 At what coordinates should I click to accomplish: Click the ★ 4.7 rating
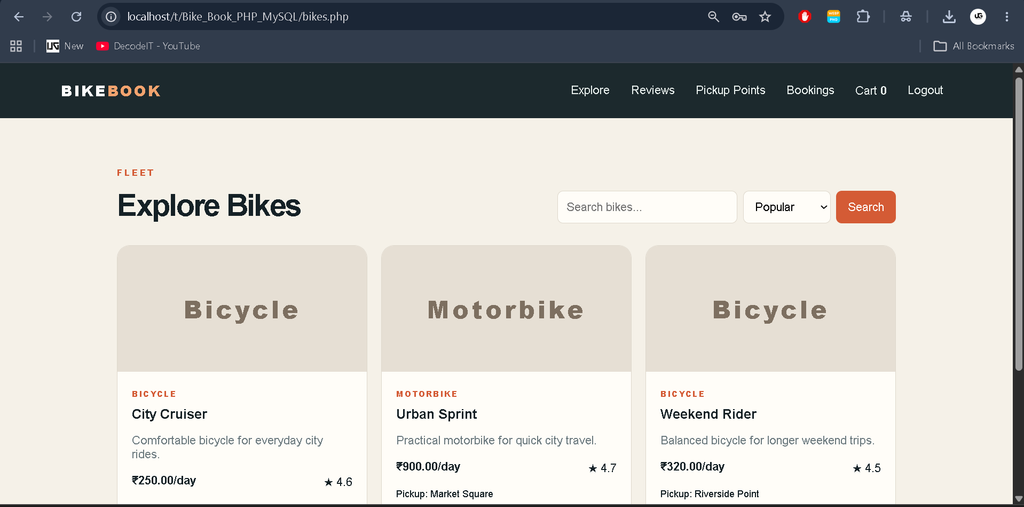click(x=602, y=468)
